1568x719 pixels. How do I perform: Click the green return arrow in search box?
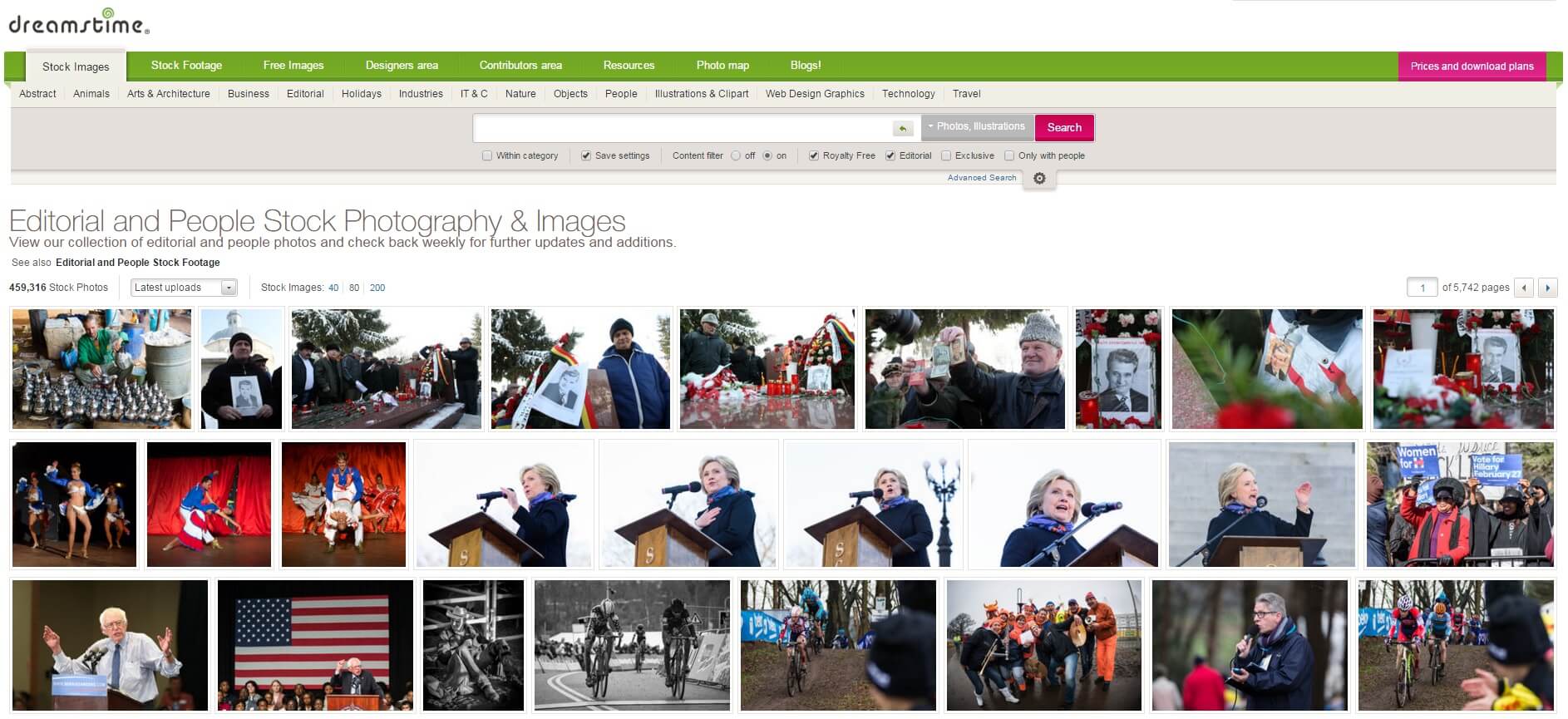point(902,128)
